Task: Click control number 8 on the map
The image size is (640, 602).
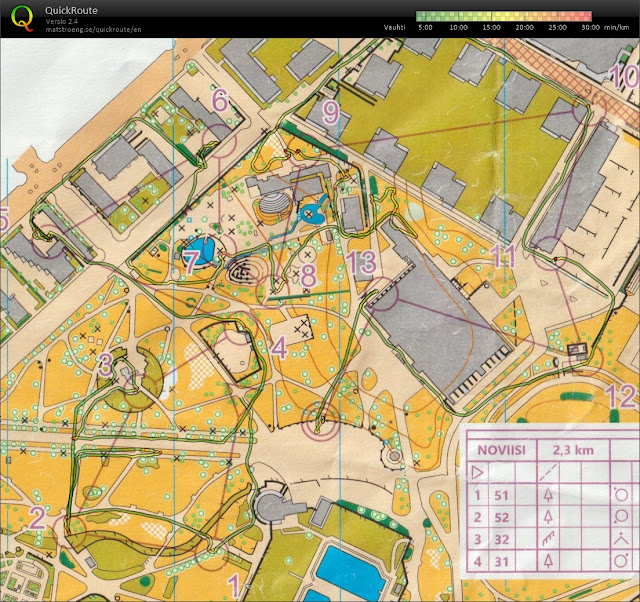Action: click(308, 275)
